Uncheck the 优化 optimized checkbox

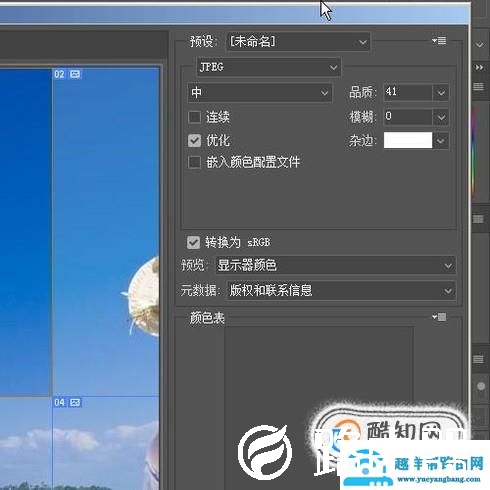pyautogui.click(x=194, y=140)
